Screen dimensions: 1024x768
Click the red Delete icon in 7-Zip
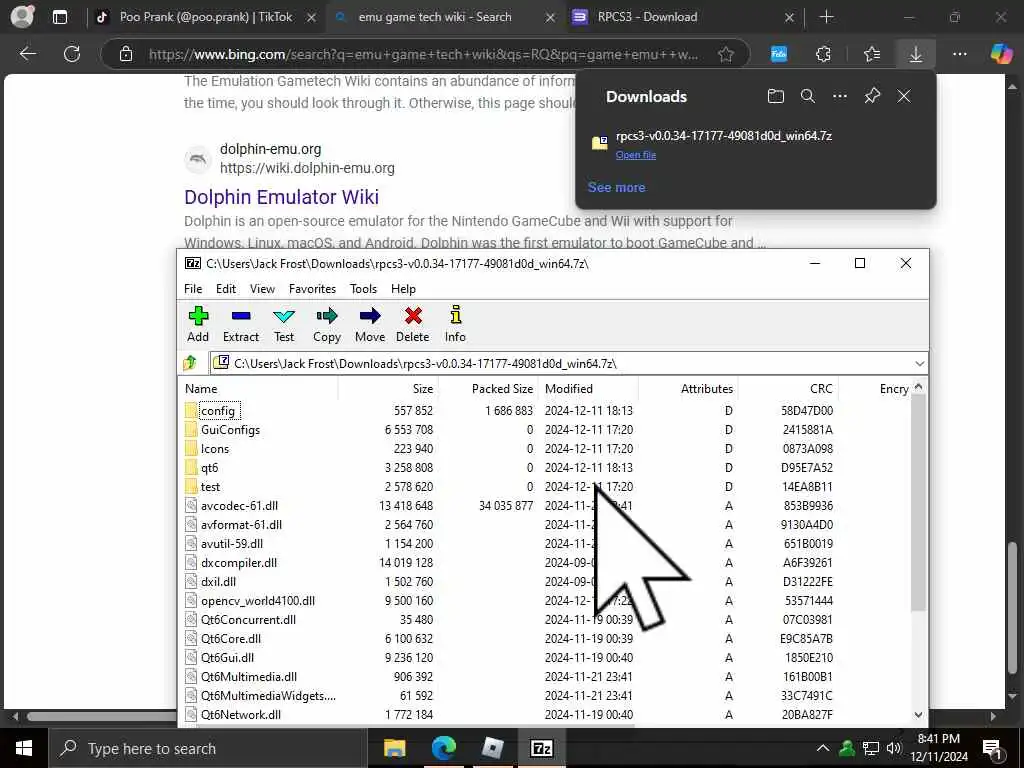[x=413, y=324]
